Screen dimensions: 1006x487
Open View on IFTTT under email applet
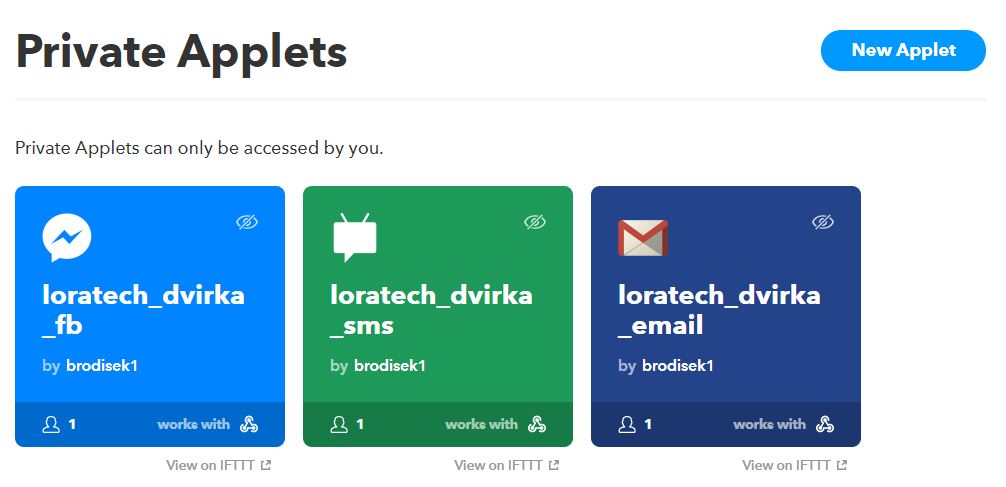click(795, 465)
